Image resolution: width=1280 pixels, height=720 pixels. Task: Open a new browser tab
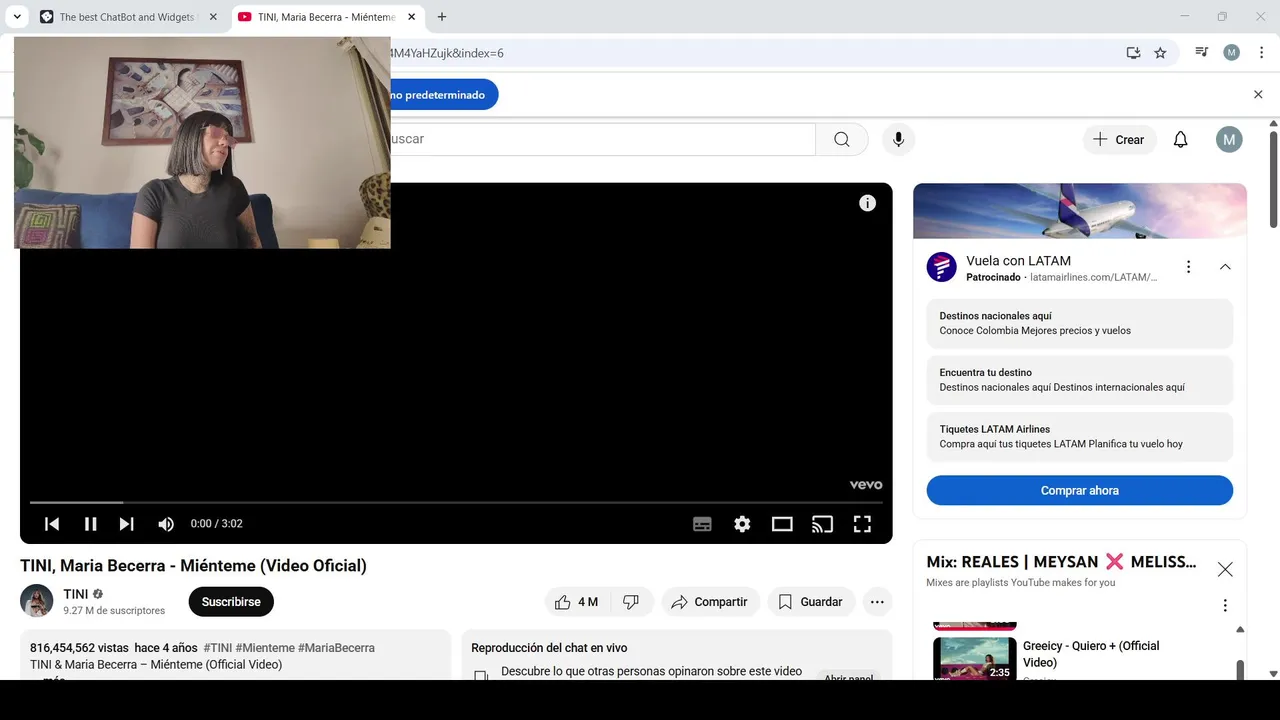pos(442,17)
